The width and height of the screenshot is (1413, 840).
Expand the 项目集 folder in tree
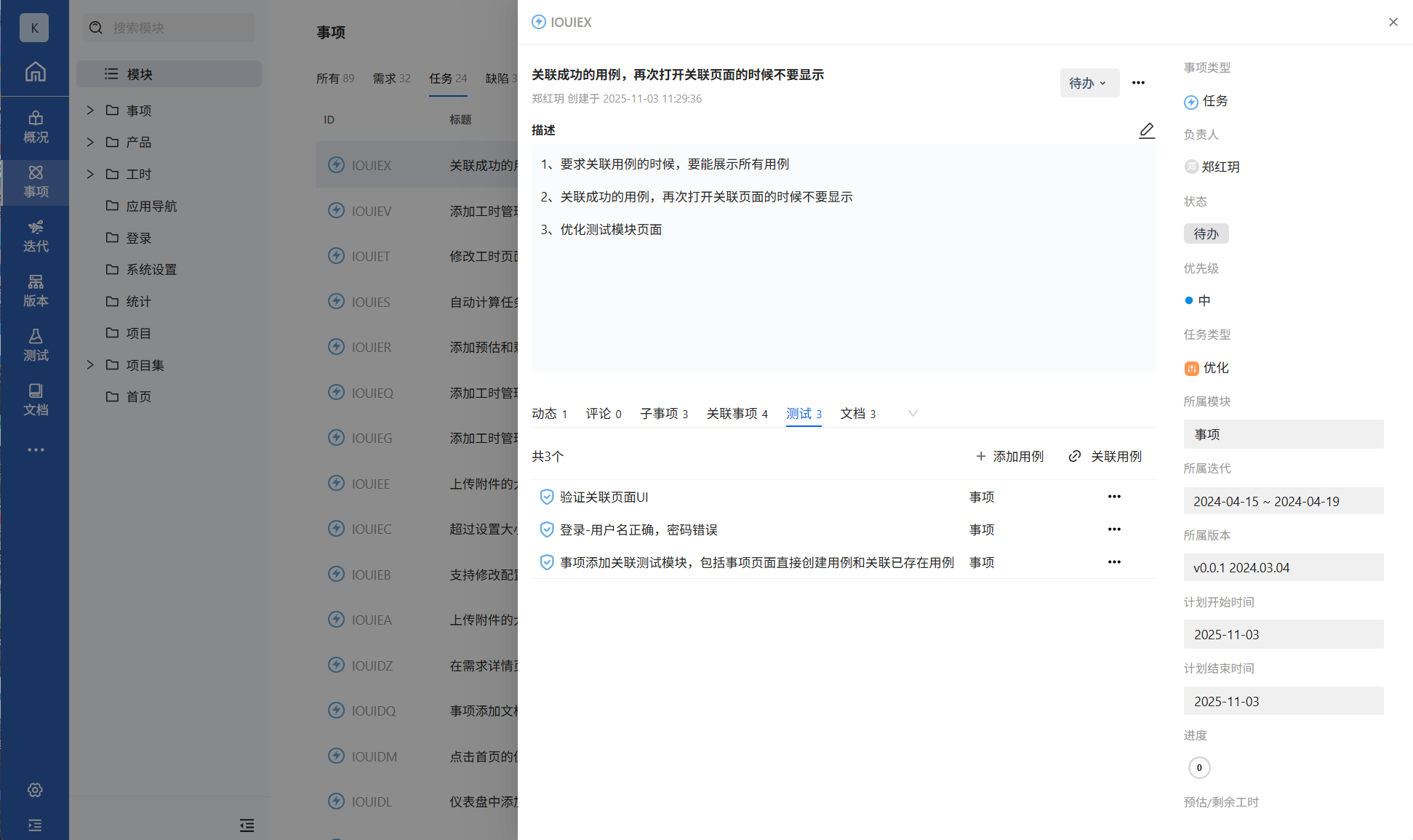point(90,364)
